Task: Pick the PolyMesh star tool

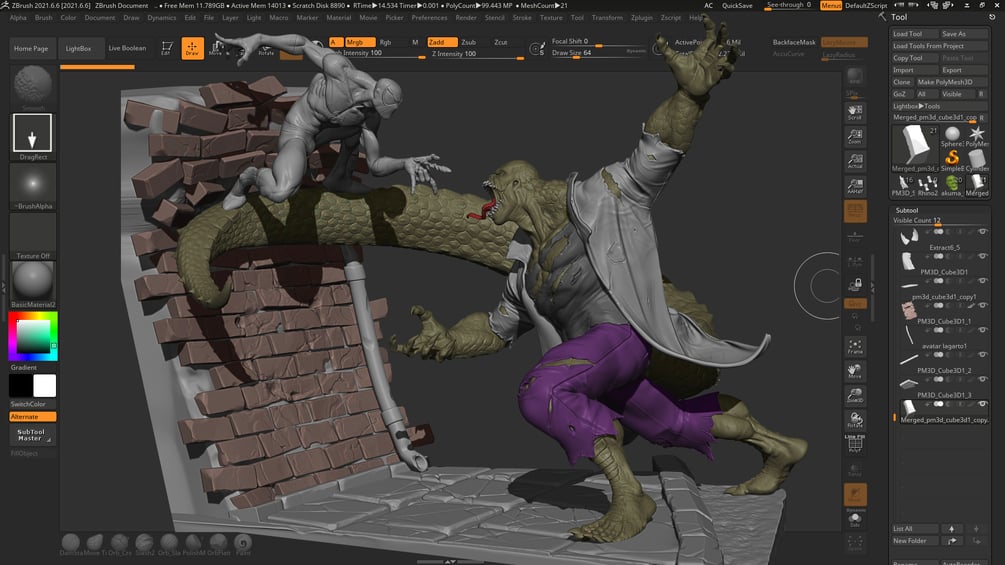Action: 977,136
